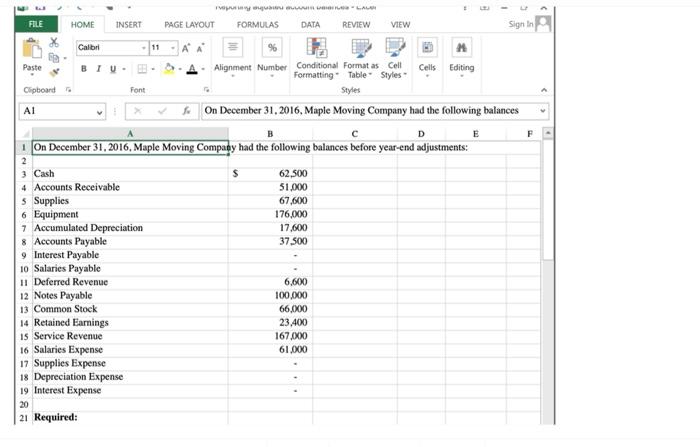The width and height of the screenshot is (700, 447).
Task: Open Format as Table gallery
Action: (361, 58)
